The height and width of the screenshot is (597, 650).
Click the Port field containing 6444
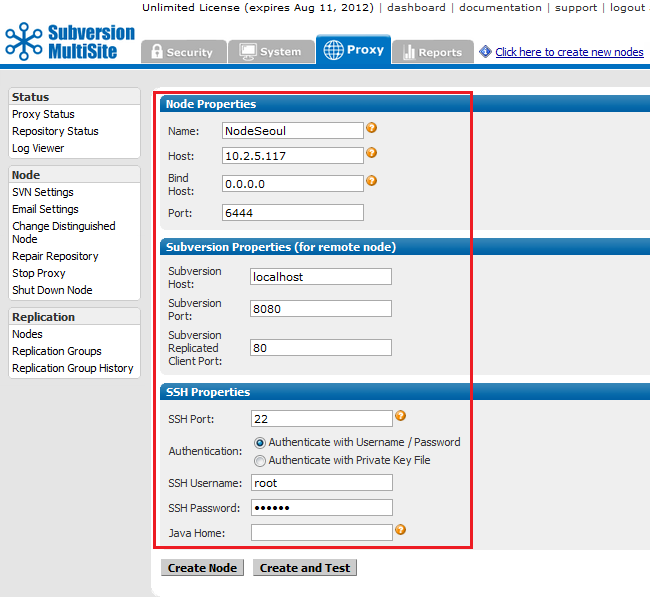coord(293,212)
